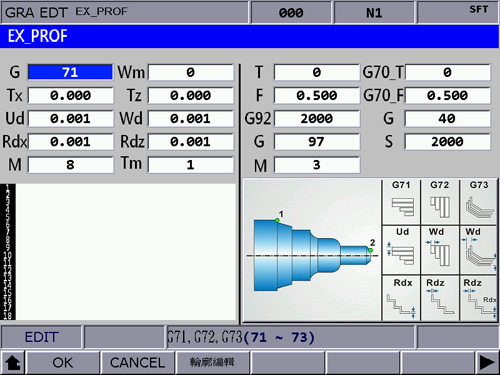Screen dimensions: 500x375
Task: Open the Rdx allowance diagram icon
Action: tap(401, 298)
